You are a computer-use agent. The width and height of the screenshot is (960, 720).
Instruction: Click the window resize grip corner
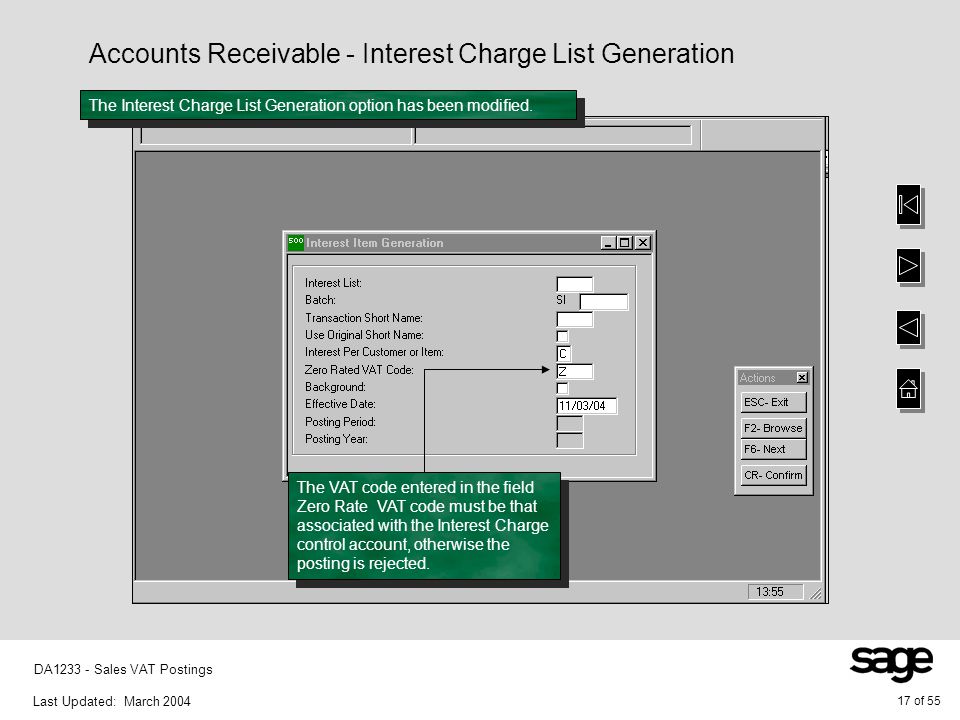click(816, 593)
